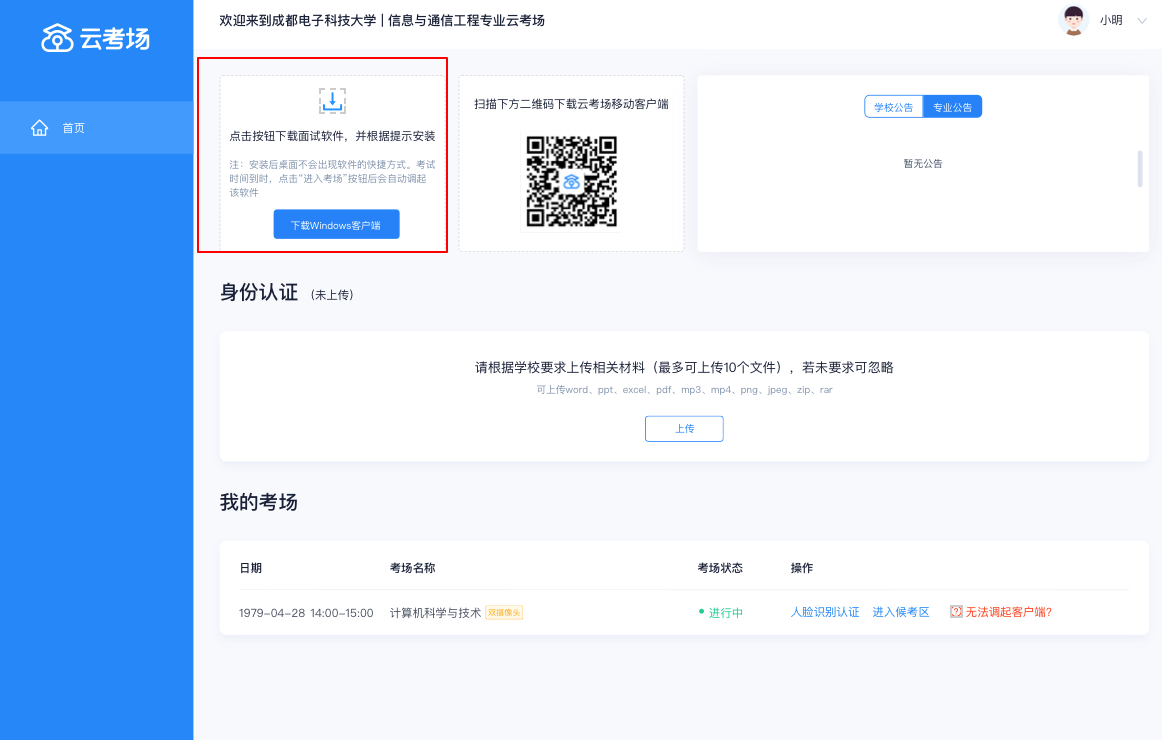Click the home icon in the sidebar
Screen dimensions: 1162x740
click(x=40, y=128)
